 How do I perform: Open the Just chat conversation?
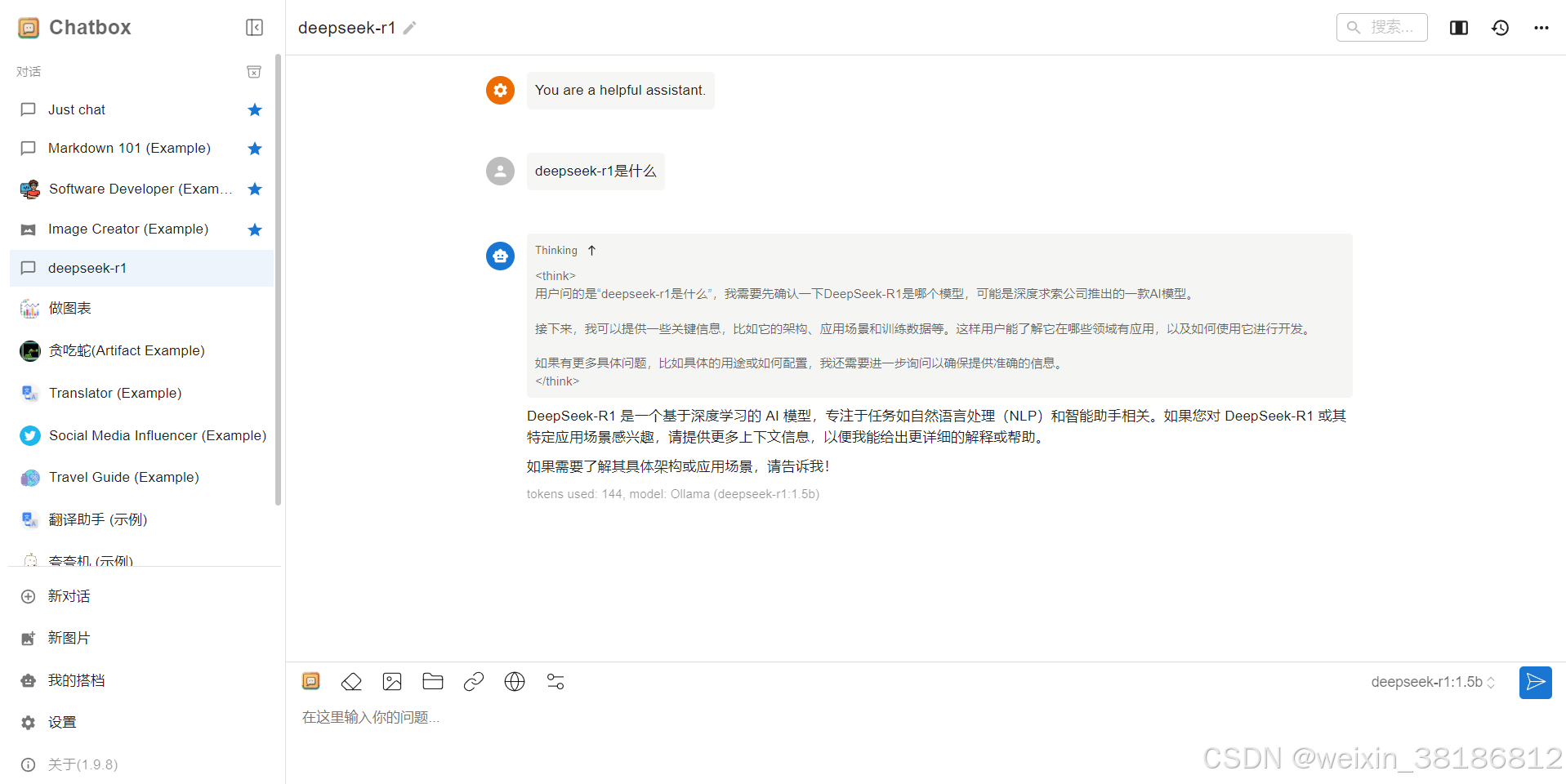click(141, 109)
